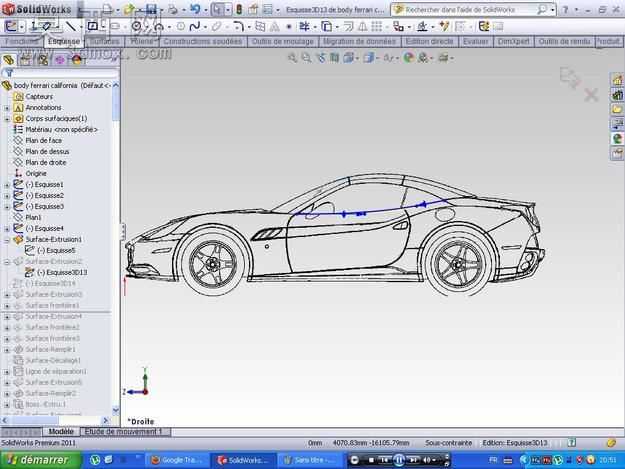
Task: Expand the Annotations tree node
Action: pyautogui.click(x=7, y=108)
